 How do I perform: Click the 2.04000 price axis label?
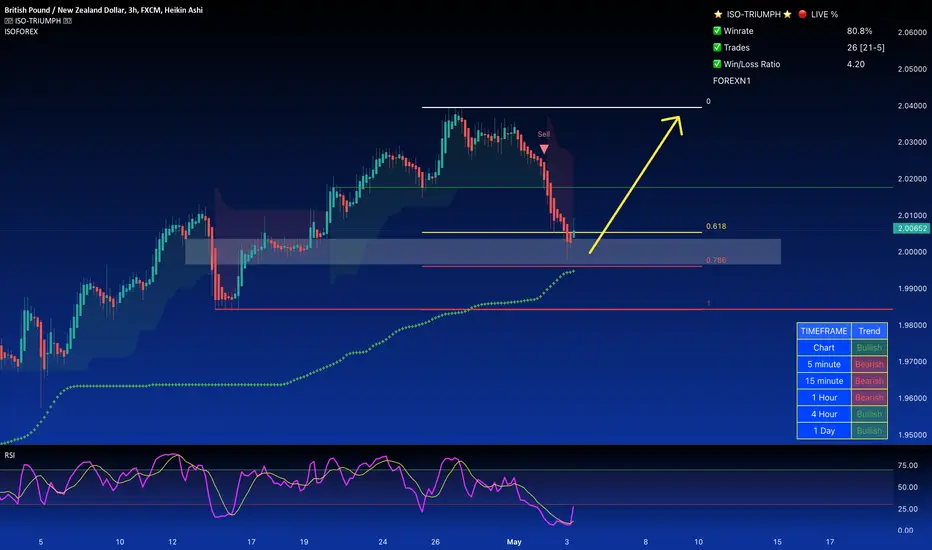coord(912,106)
